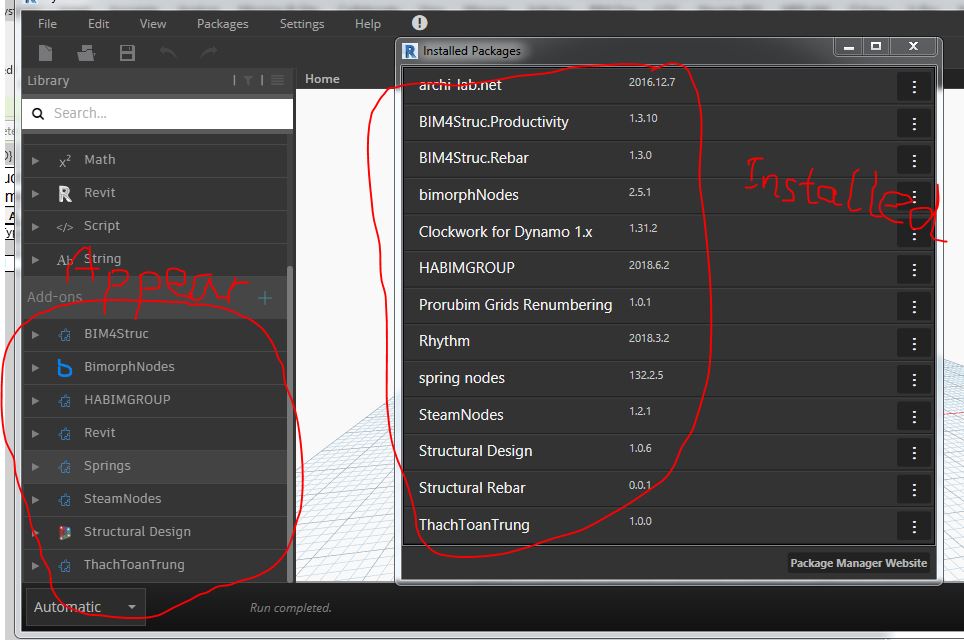
Task: Open the Automatic run mode dropdown
Action: click(x=85, y=607)
